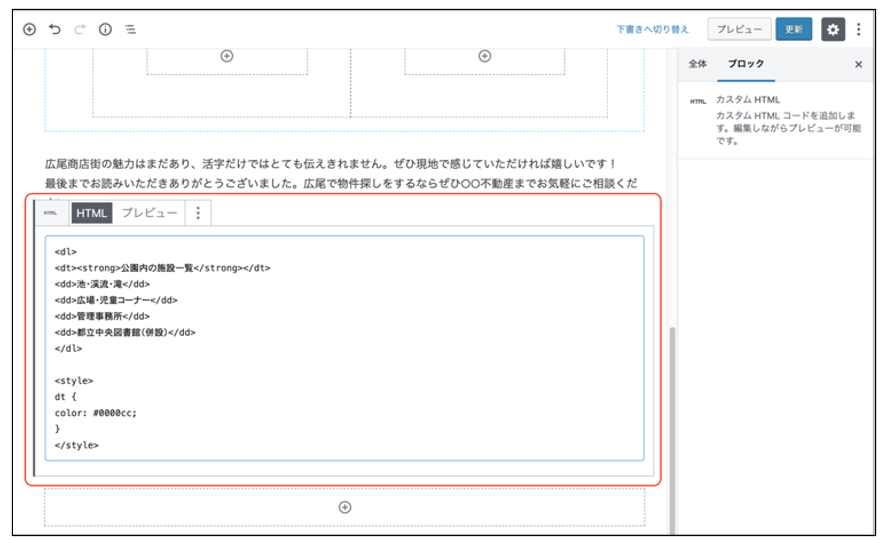Click the 下書きへ切り替え link
Screen dimensions: 890x543
pos(652,30)
